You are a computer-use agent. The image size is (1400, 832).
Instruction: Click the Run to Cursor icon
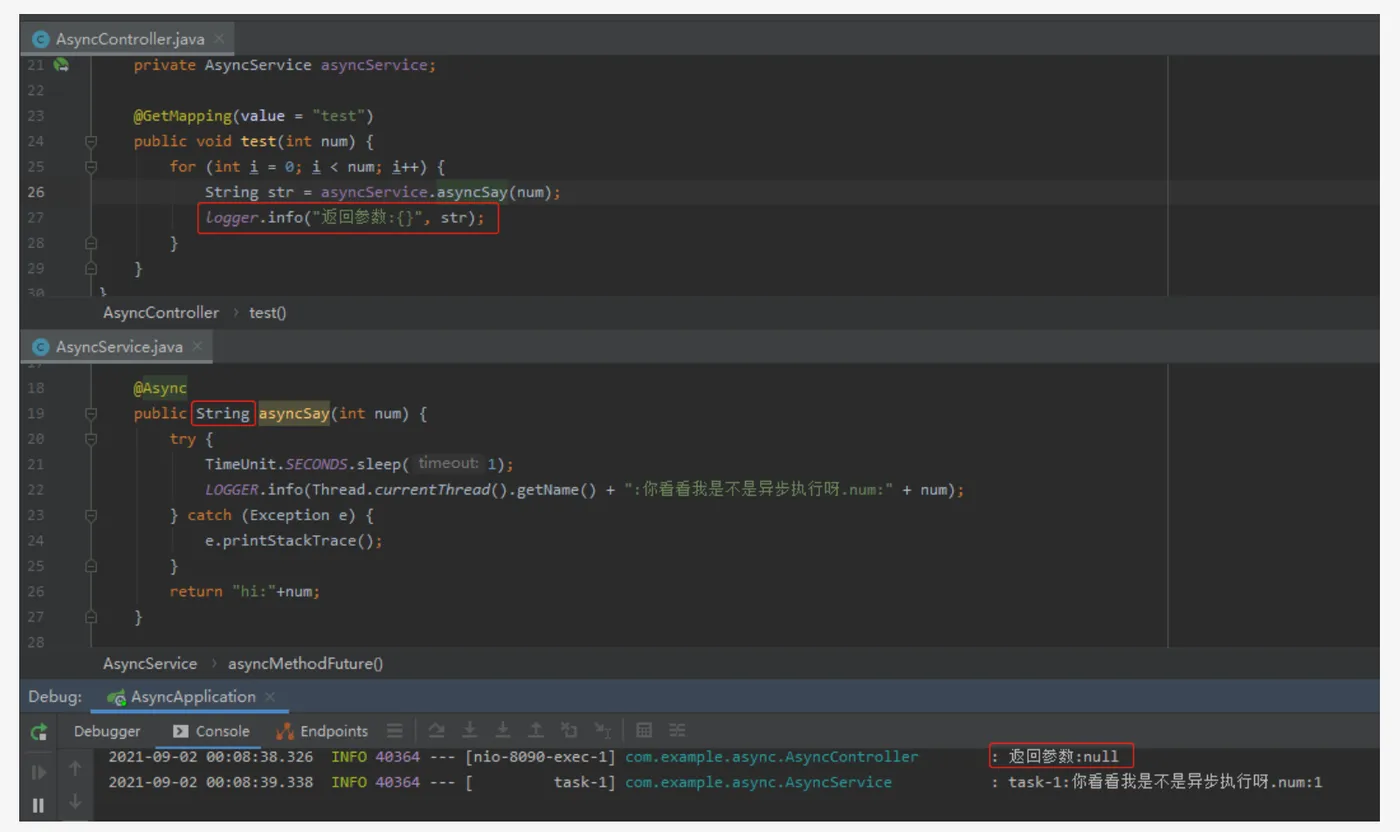pos(602,731)
